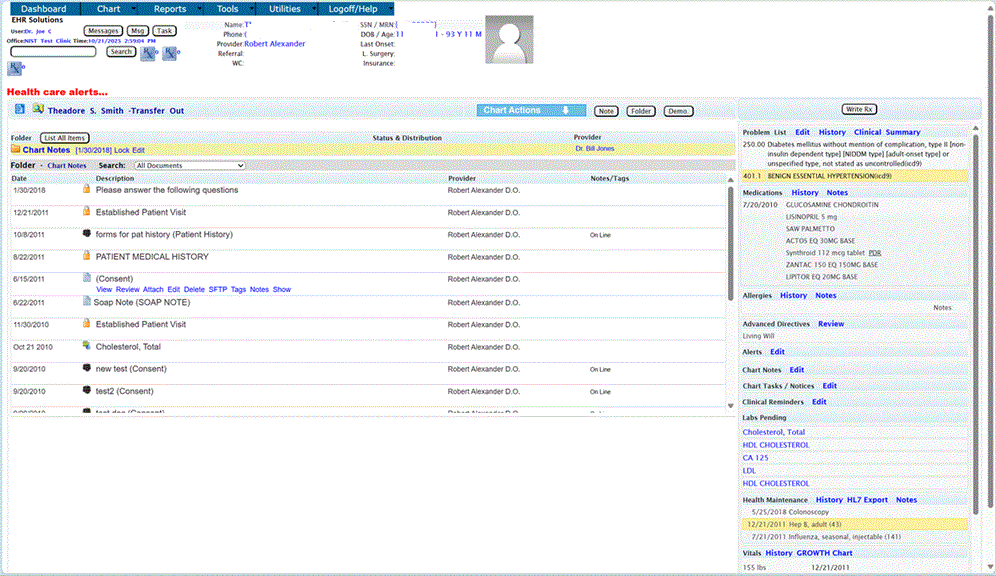996x576 pixels.
Task: Open the GROWTH Chart link in Vitals
Action: 824,553
